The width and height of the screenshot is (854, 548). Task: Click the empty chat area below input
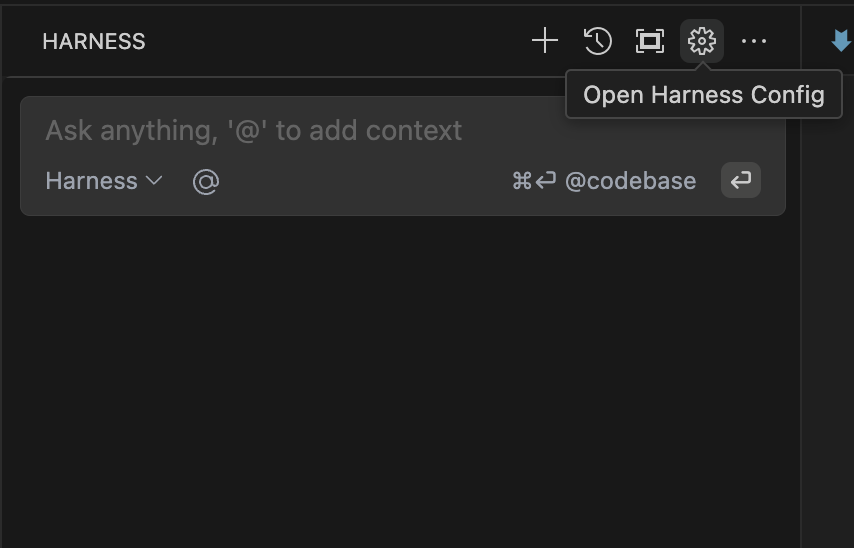coord(400,380)
